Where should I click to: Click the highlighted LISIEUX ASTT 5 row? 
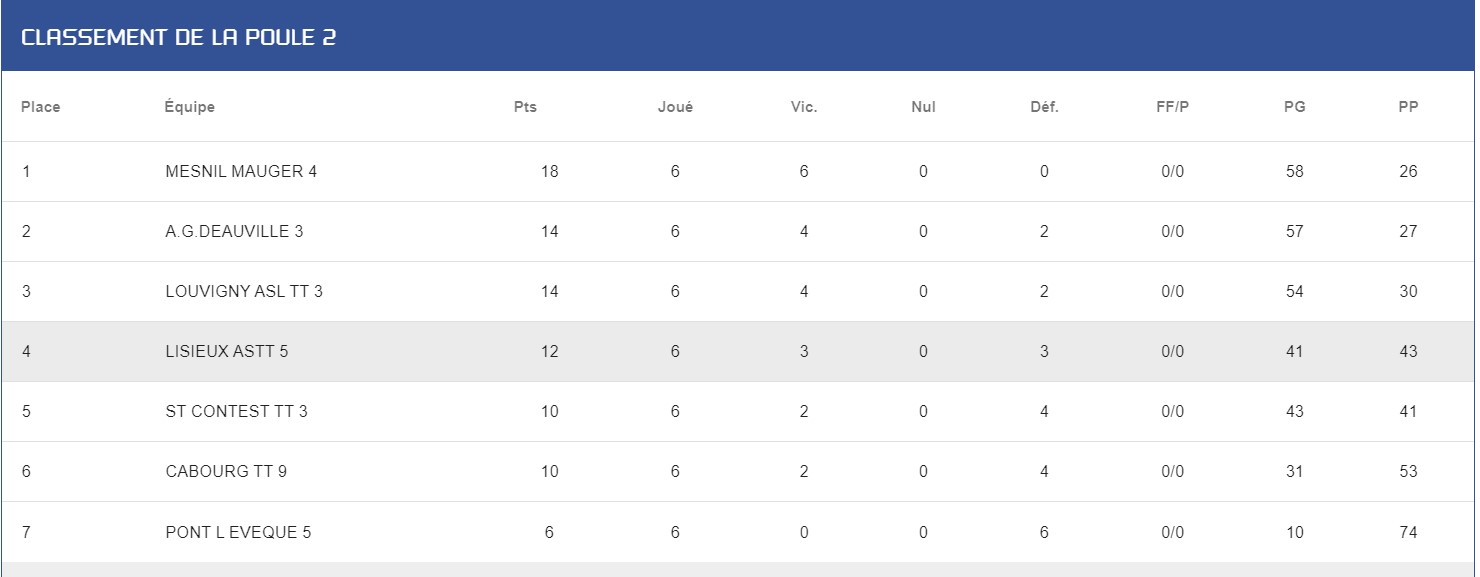pos(738,351)
